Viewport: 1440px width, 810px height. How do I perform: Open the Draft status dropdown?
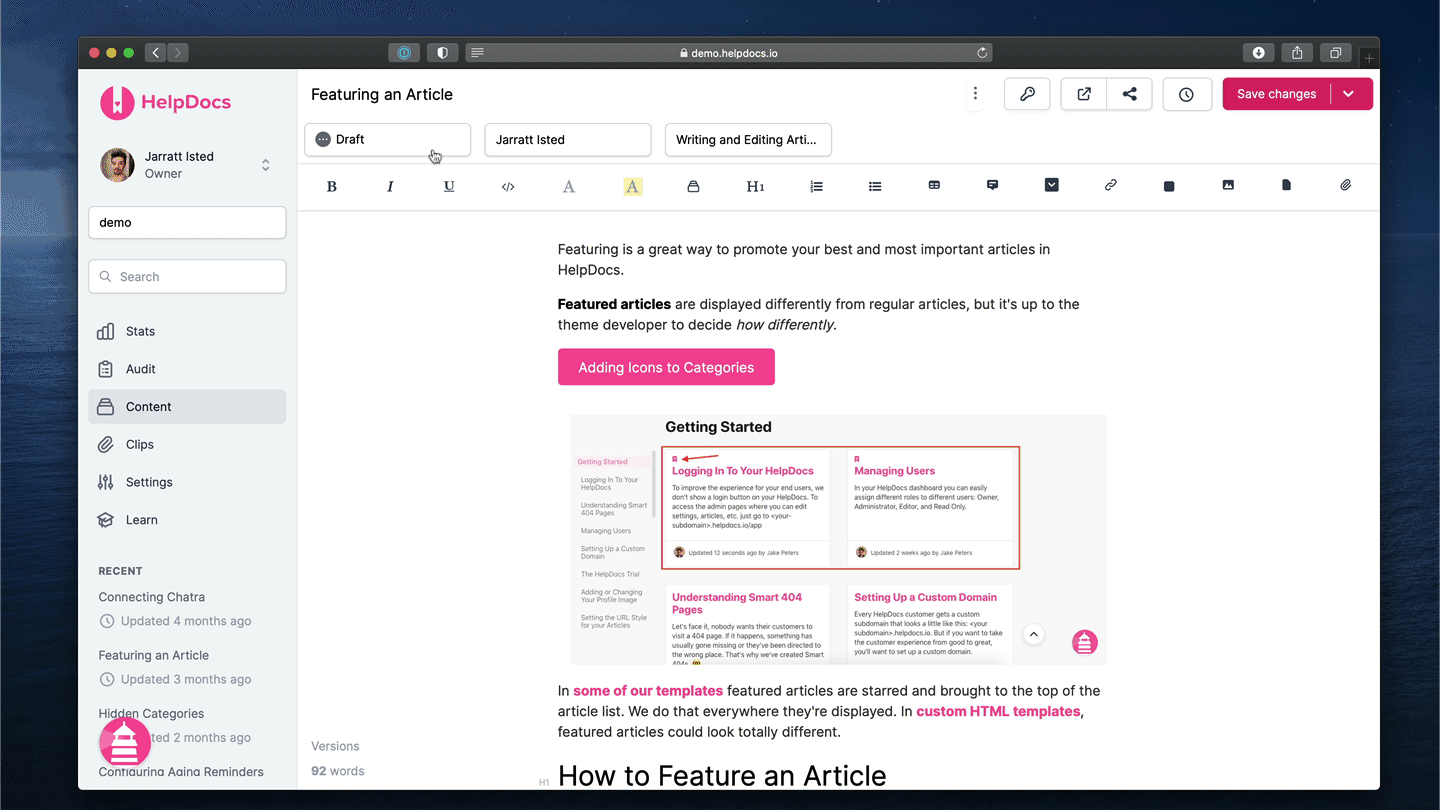387,140
